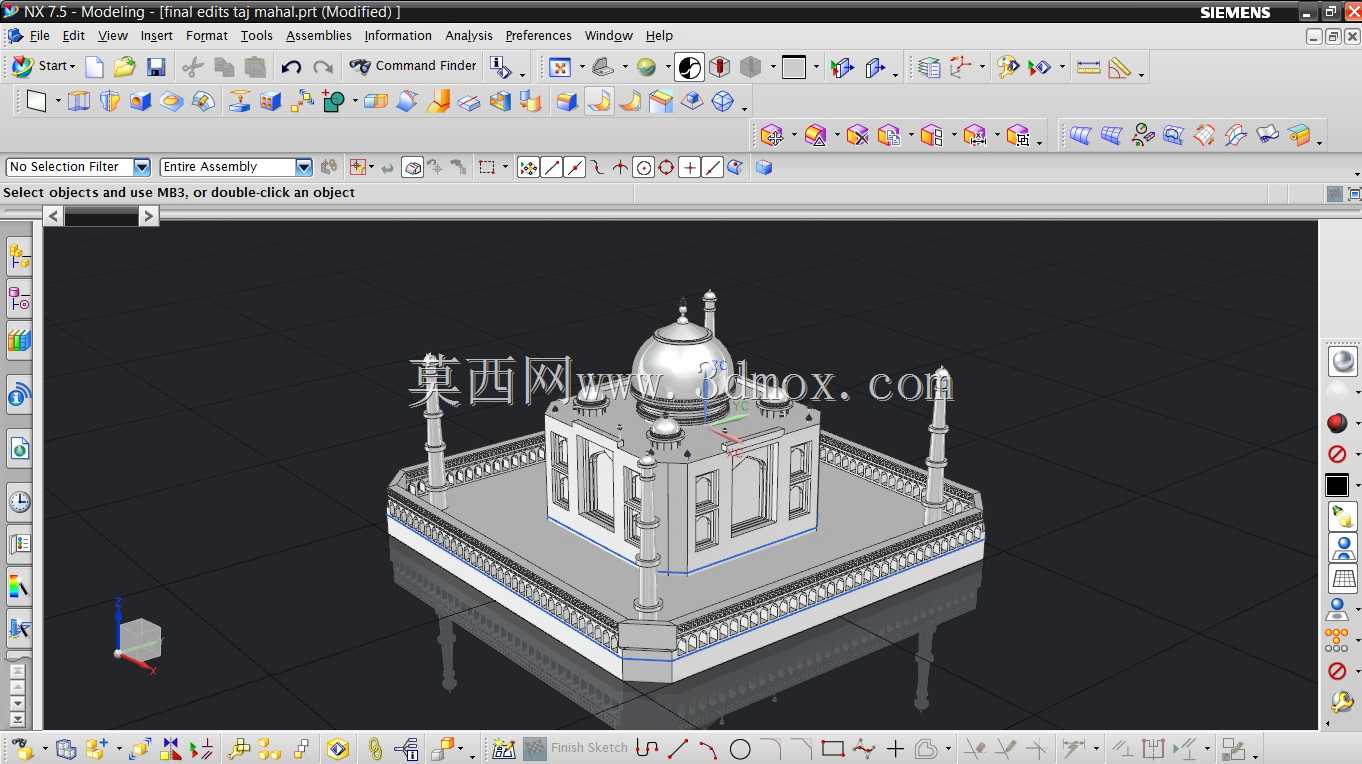
Task: Select the Line sketch tool
Action: coord(678,748)
